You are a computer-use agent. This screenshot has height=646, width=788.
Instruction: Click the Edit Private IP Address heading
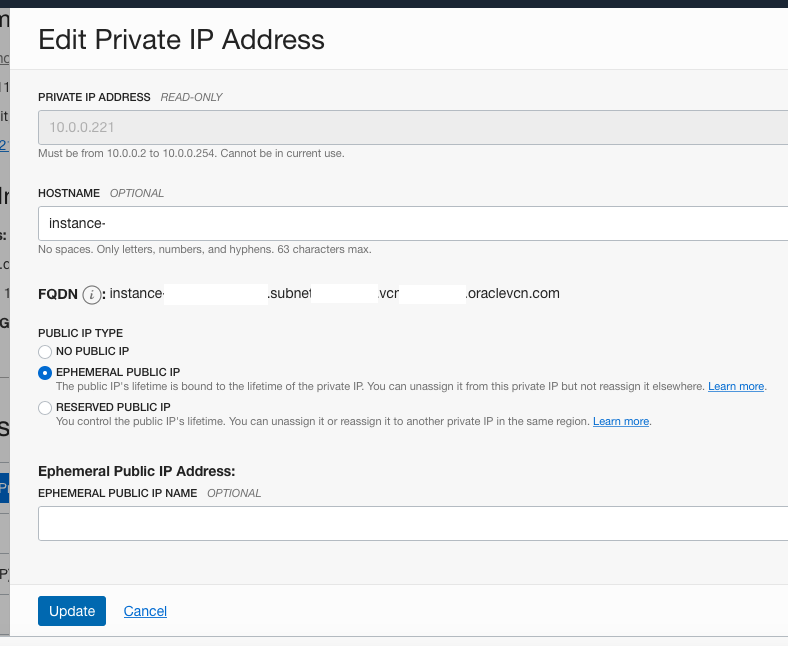coord(181,39)
